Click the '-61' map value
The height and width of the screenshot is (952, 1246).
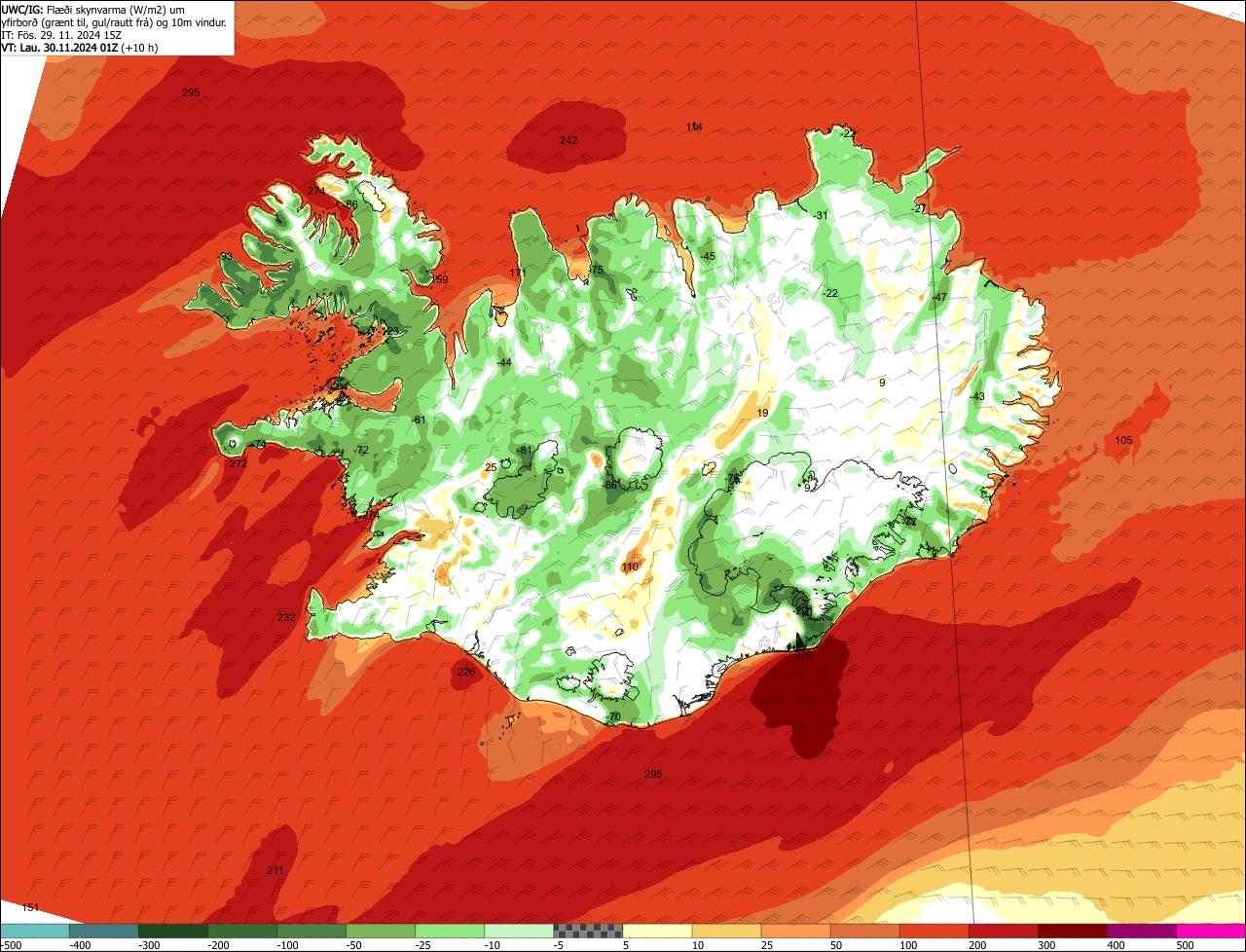[419, 420]
